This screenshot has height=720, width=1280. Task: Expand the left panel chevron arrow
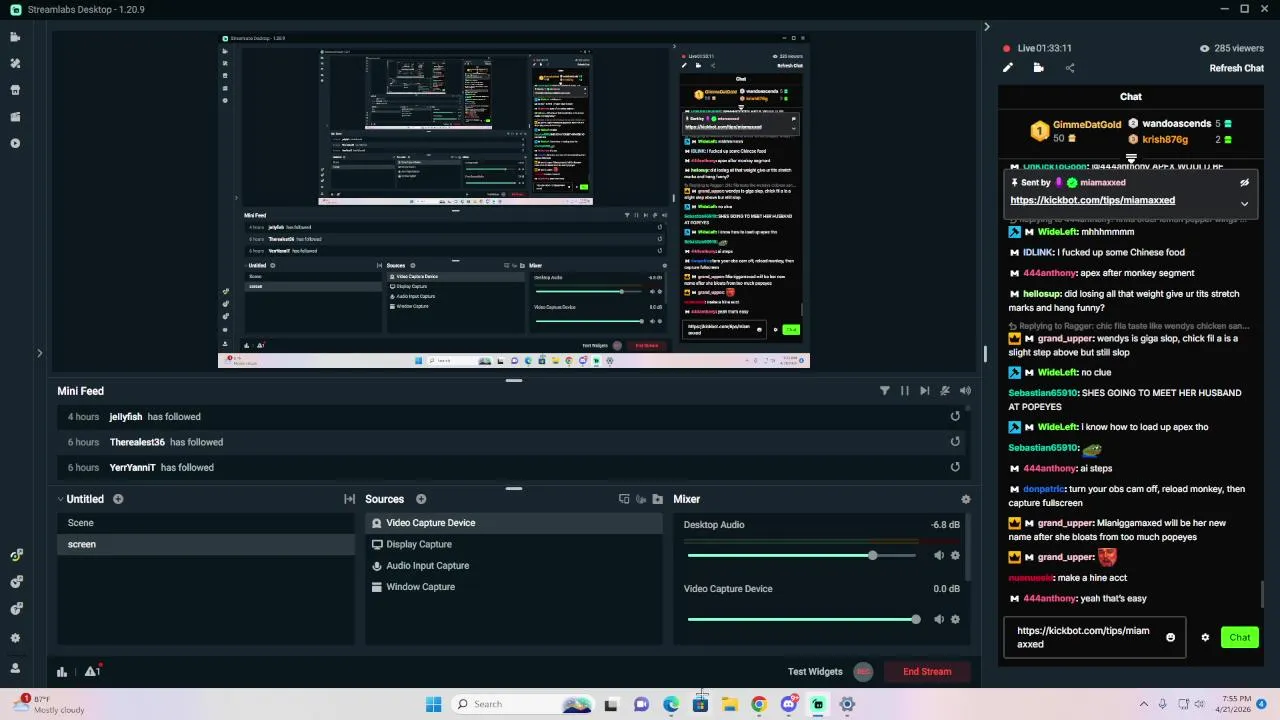pyautogui.click(x=39, y=353)
